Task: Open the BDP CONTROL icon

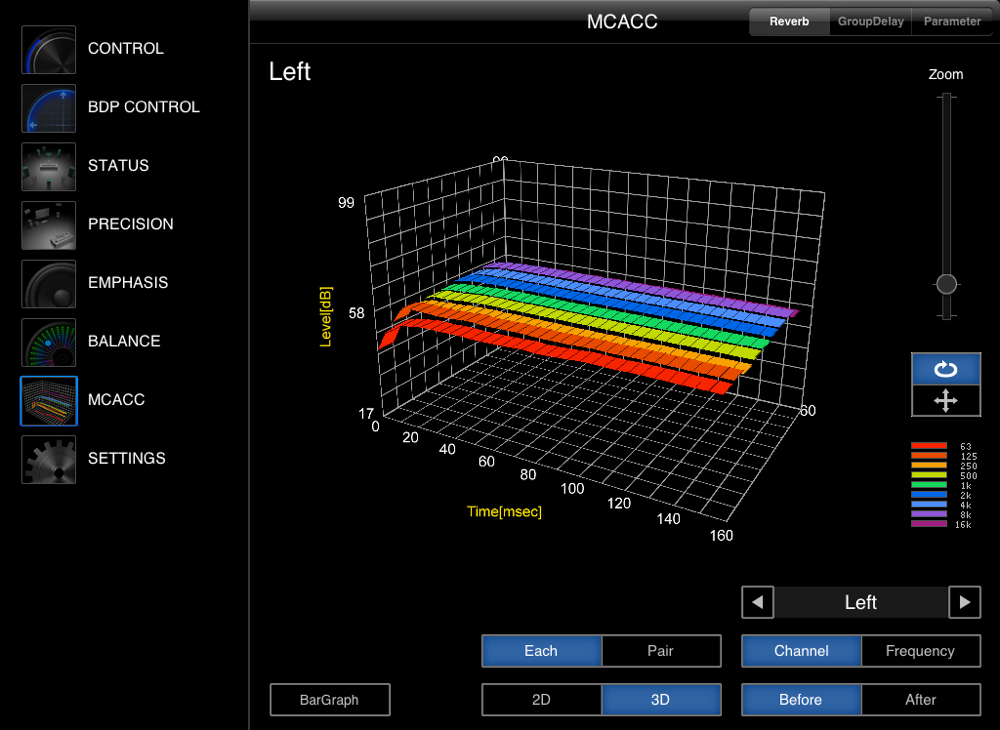Action: [x=48, y=108]
